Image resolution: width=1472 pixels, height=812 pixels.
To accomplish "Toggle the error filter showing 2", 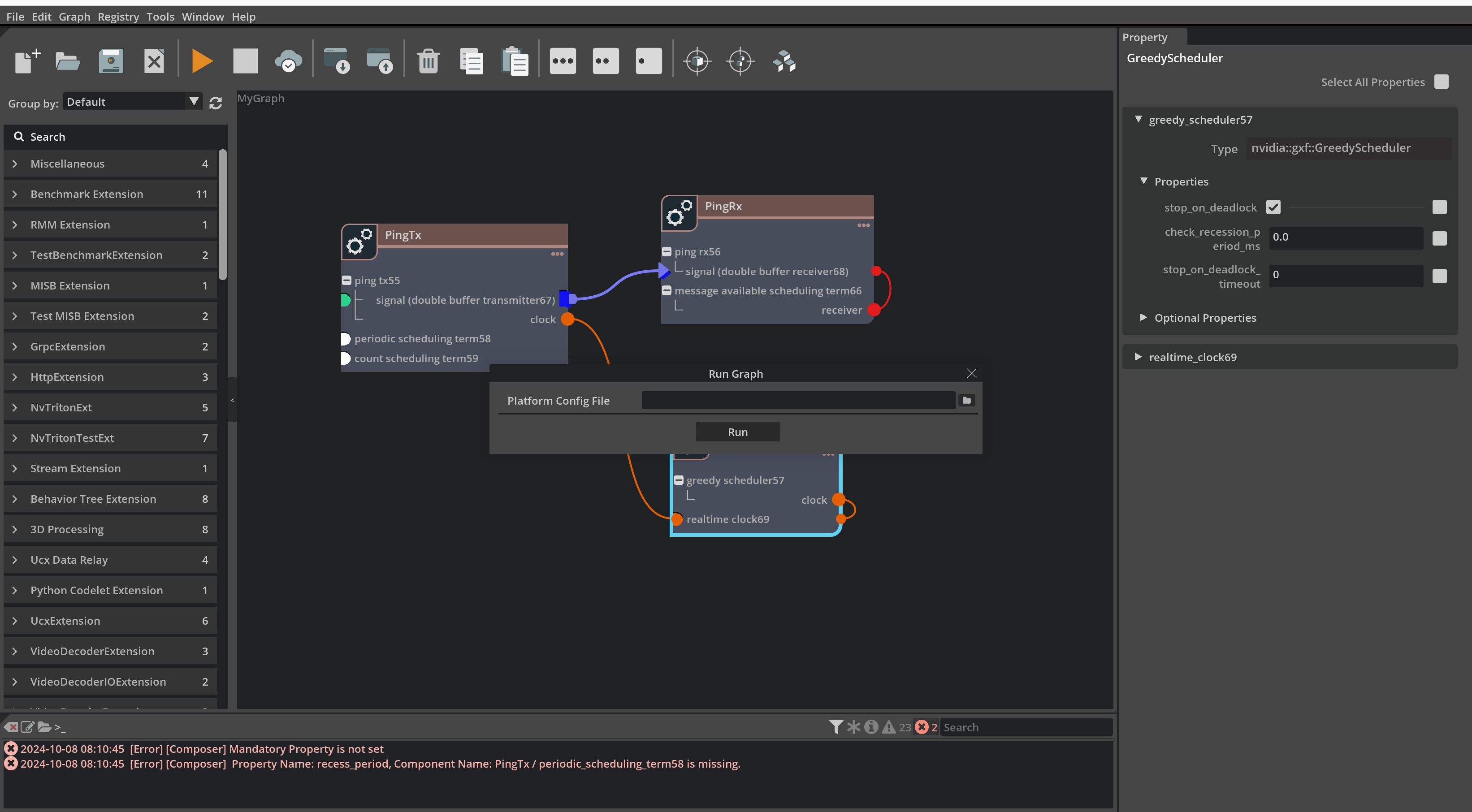I will 926,727.
